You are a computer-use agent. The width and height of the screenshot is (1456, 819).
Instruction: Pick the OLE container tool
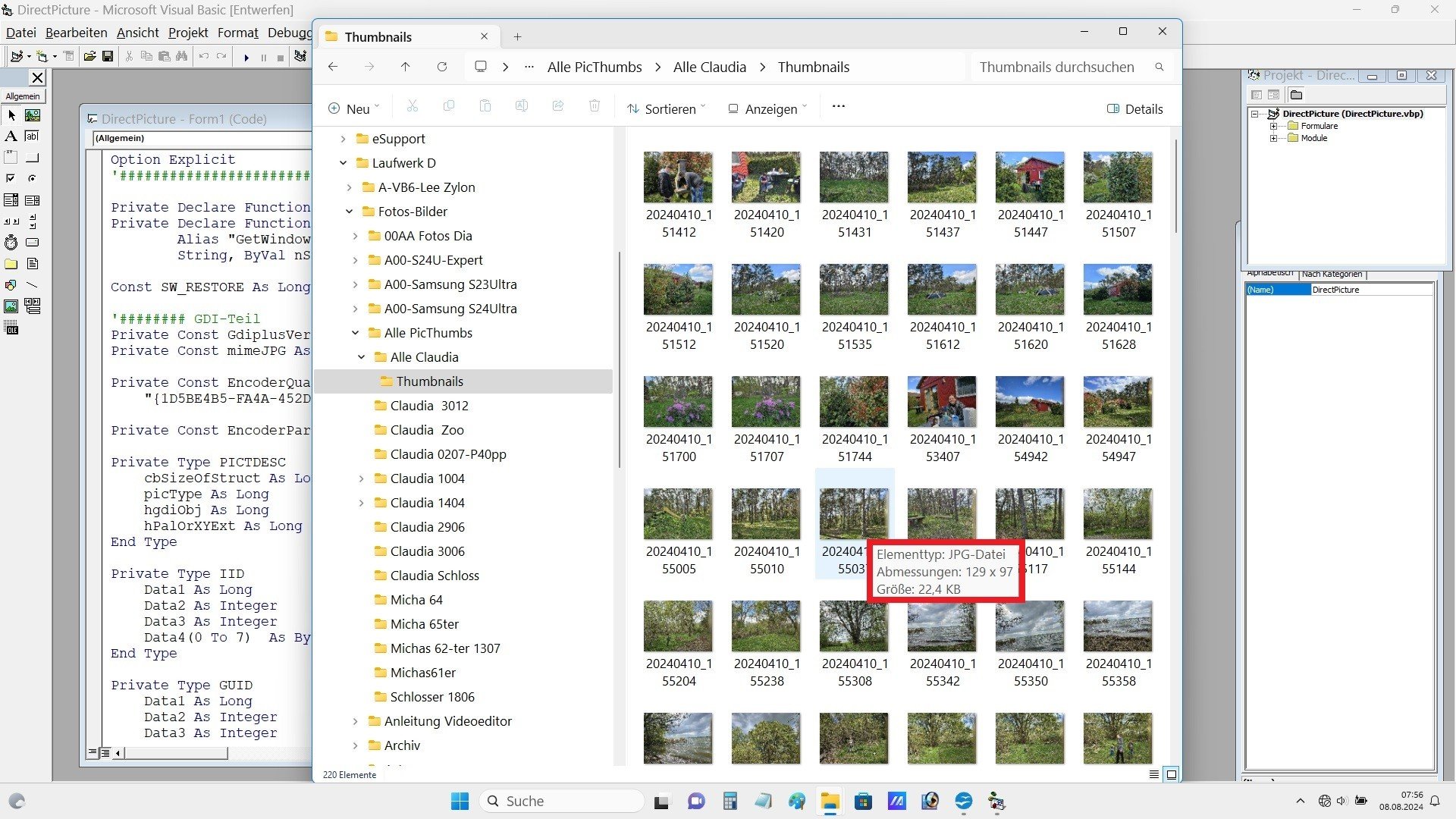[11, 328]
